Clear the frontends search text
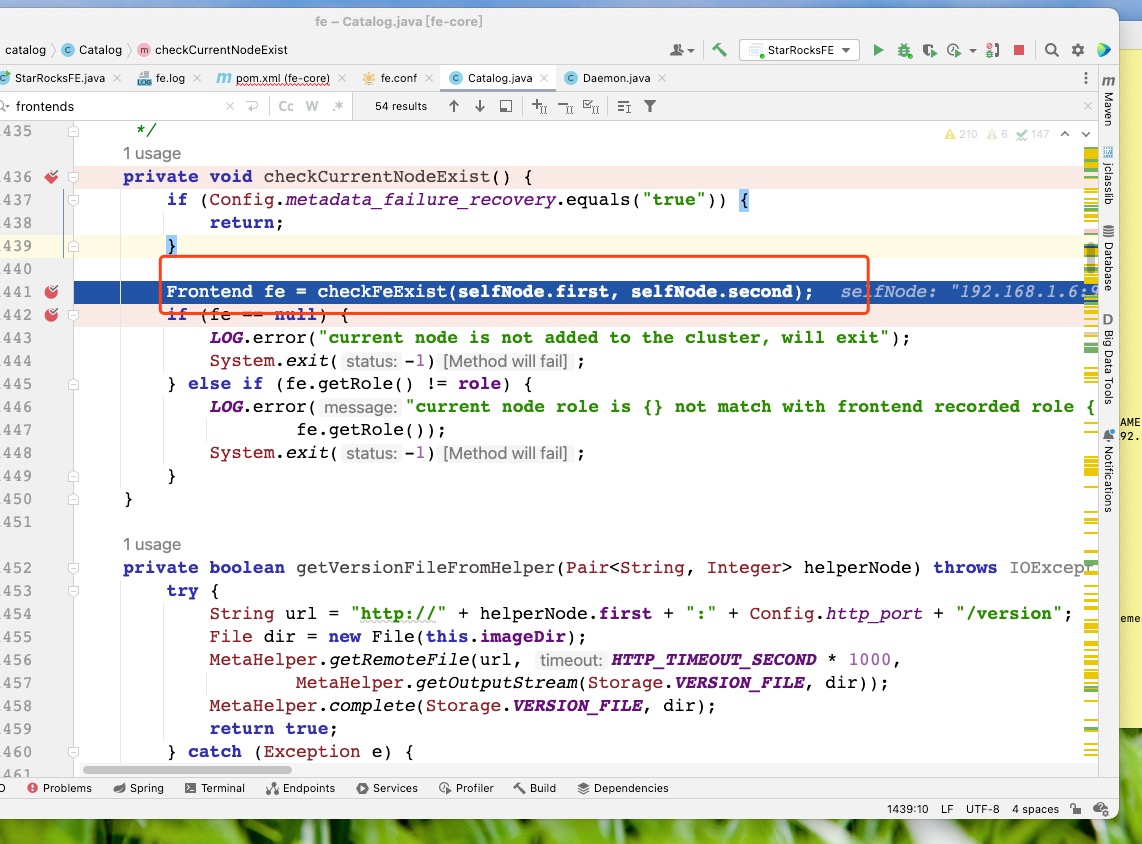This screenshot has height=844, width=1142. point(230,106)
